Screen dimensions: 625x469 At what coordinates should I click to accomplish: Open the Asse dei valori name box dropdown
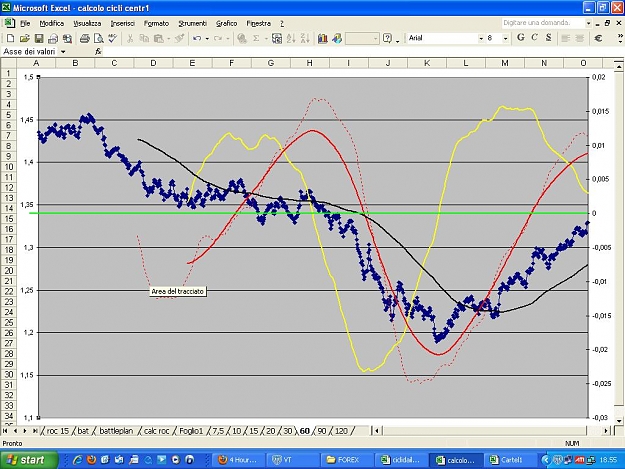click(x=63, y=51)
